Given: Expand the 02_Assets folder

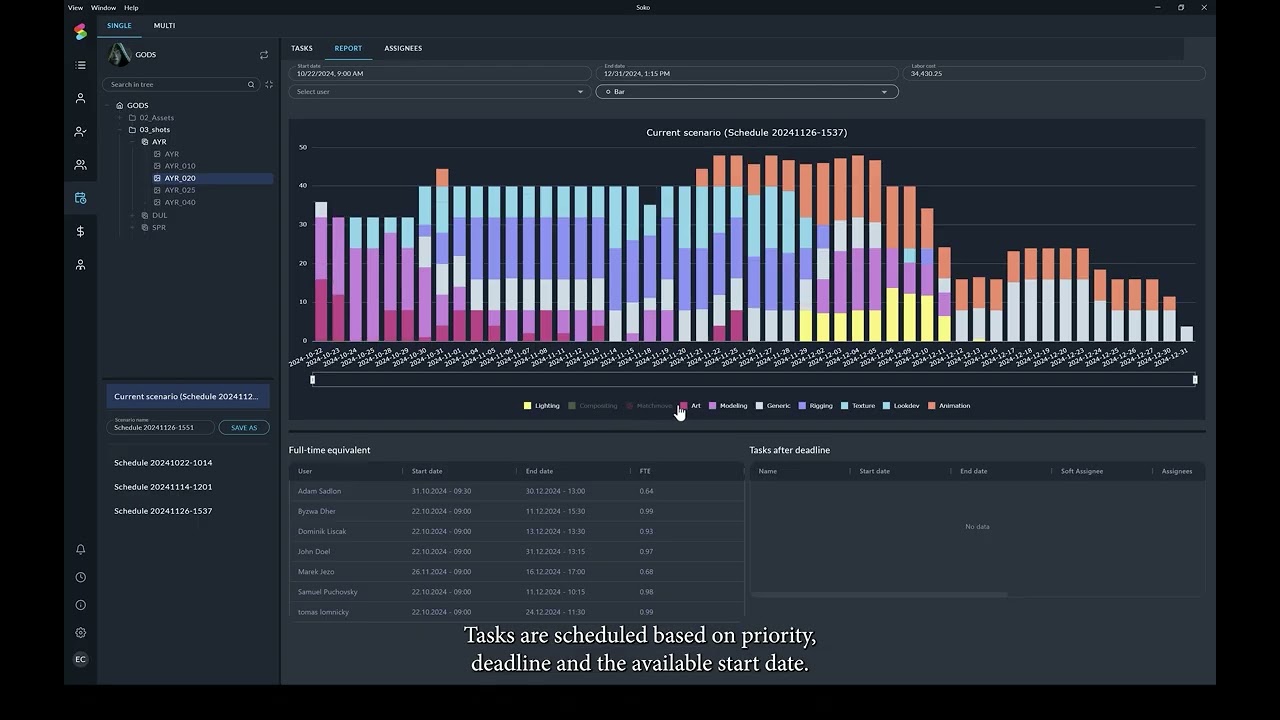Looking at the screenshot, I should click(120, 117).
